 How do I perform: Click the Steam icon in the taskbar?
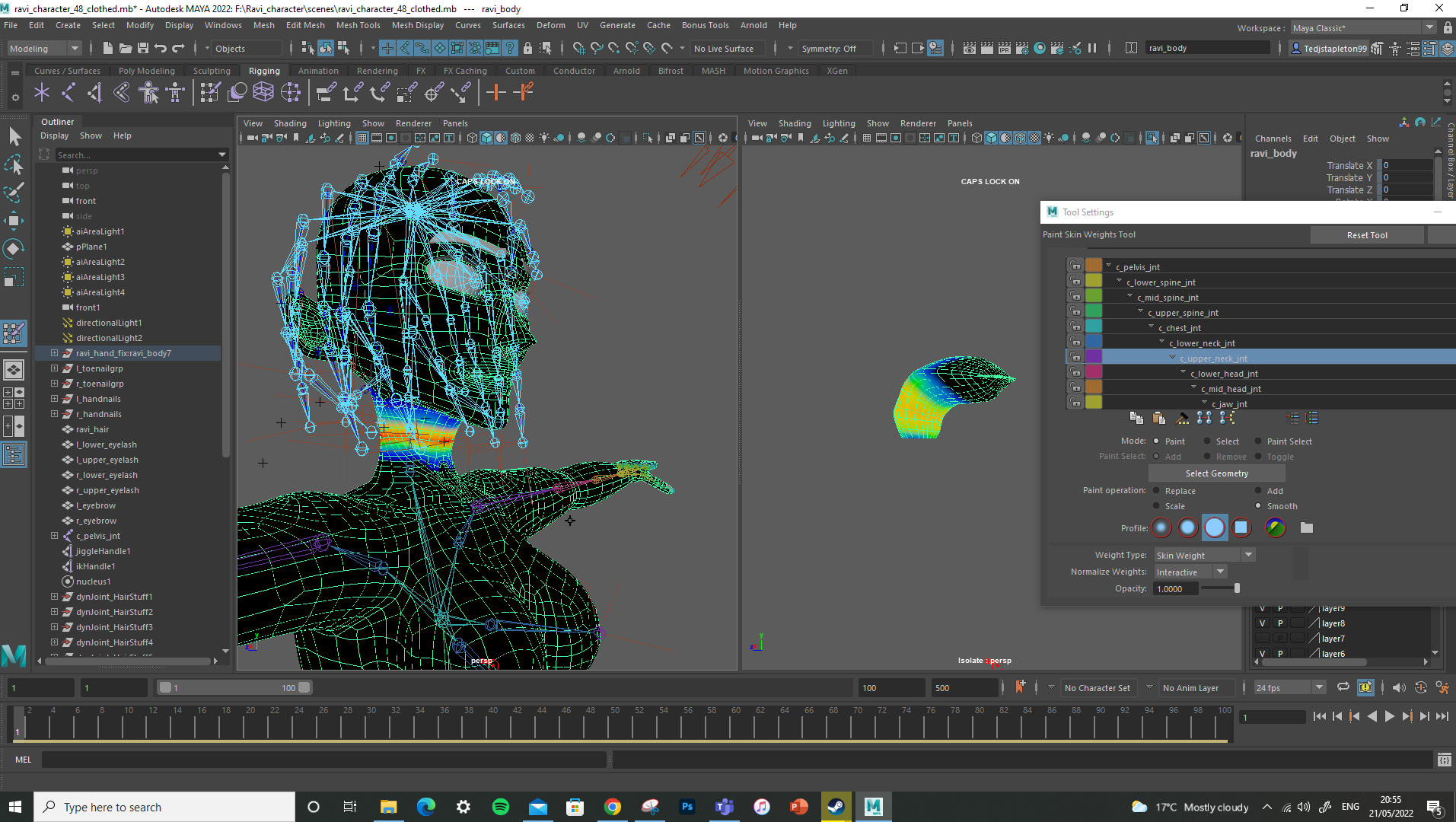pos(836,807)
